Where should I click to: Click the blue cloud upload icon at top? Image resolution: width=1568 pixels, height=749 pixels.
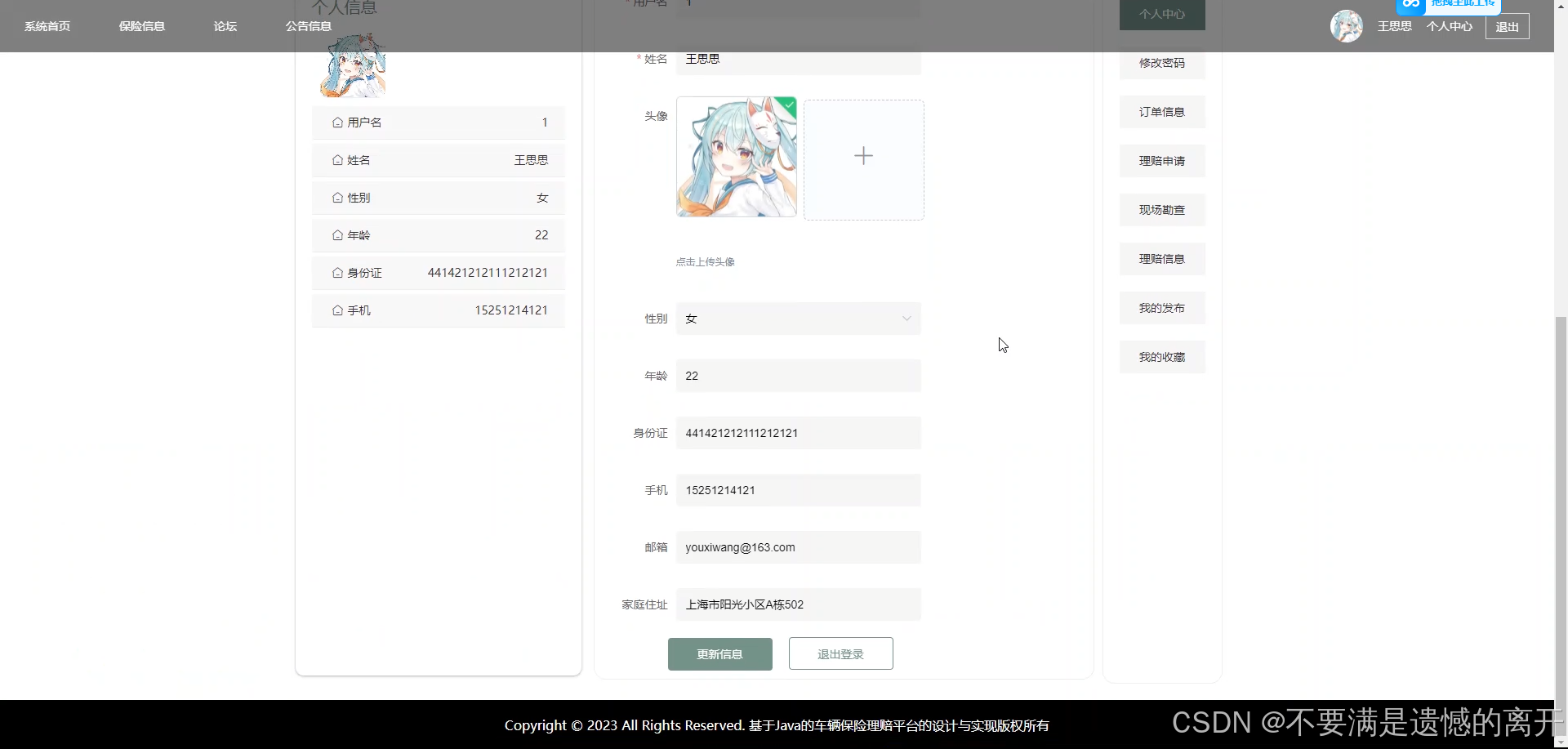point(1411,5)
